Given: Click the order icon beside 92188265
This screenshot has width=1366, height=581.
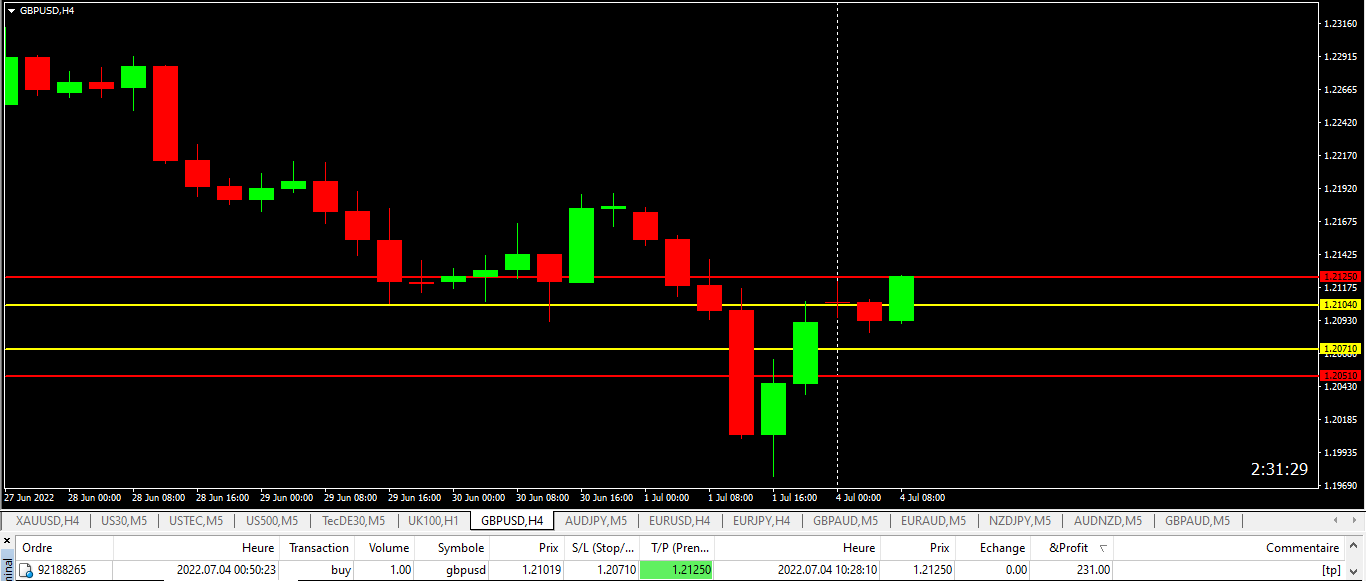Looking at the screenshot, I should [x=26, y=570].
